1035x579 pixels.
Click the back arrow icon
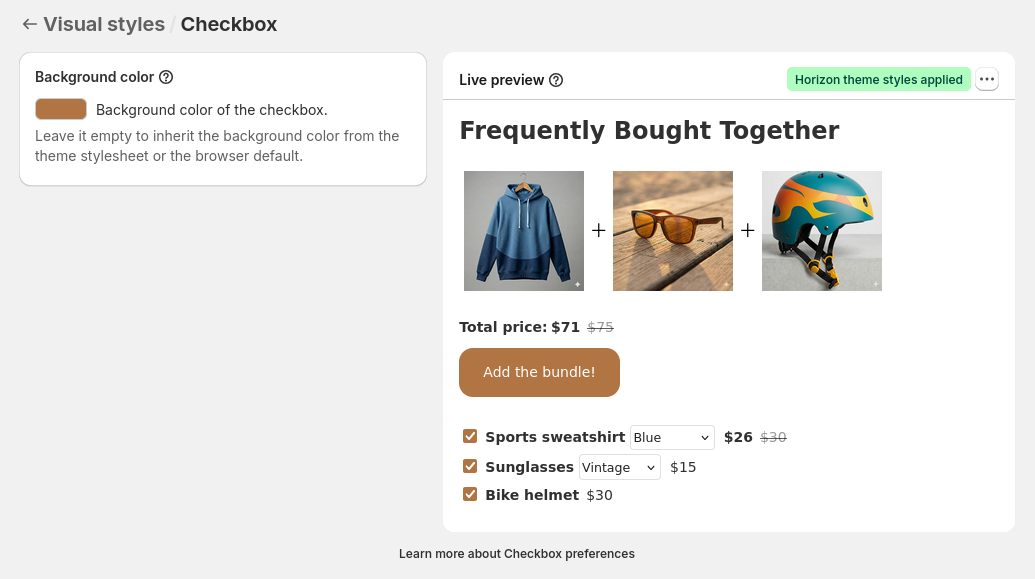30,25
